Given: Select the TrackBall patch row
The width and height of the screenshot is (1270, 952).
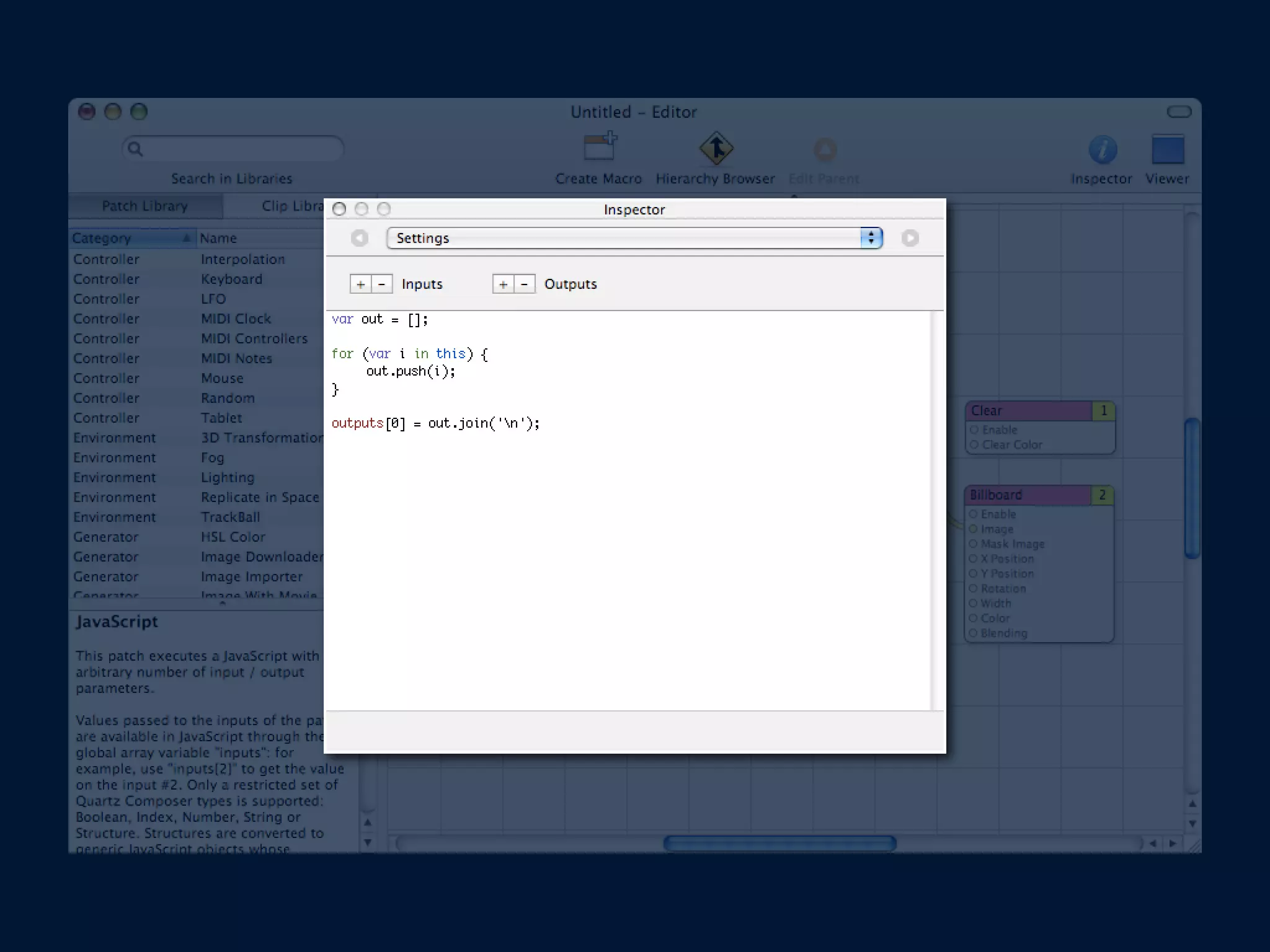Looking at the screenshot, I should (196, 517).
